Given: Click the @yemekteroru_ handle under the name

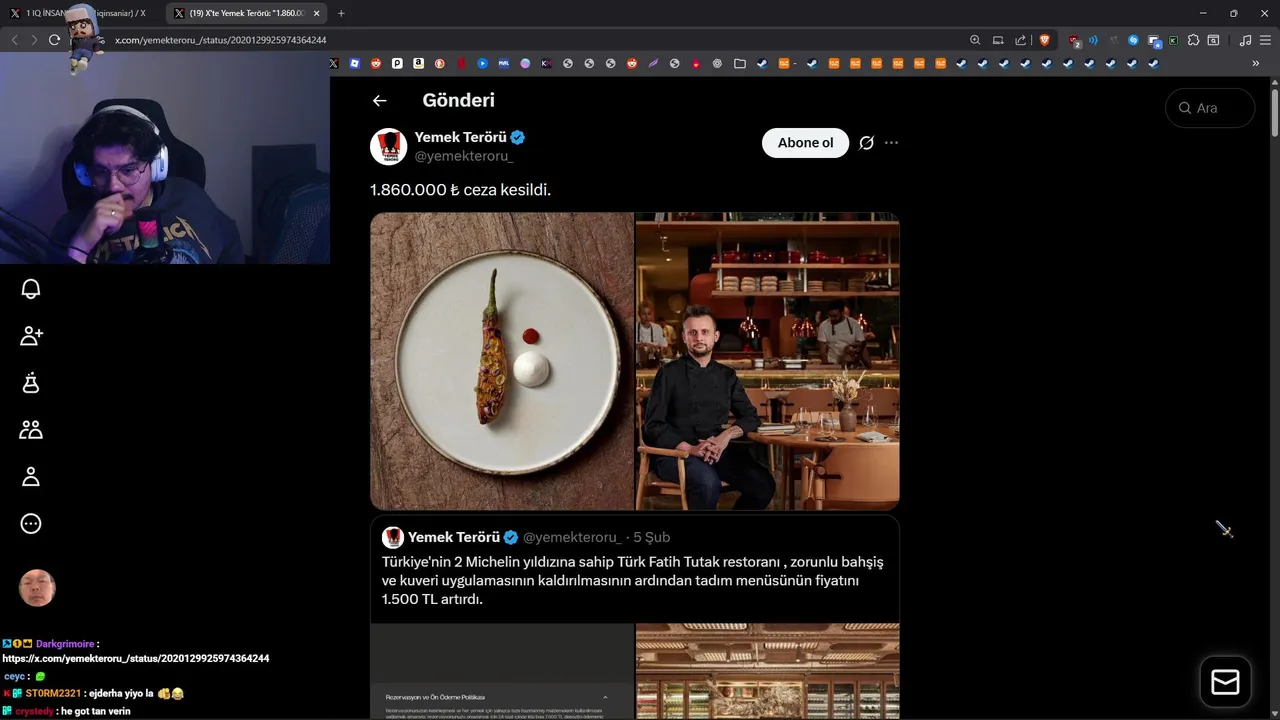Looking at the screenshot, I should click(464, 156).
